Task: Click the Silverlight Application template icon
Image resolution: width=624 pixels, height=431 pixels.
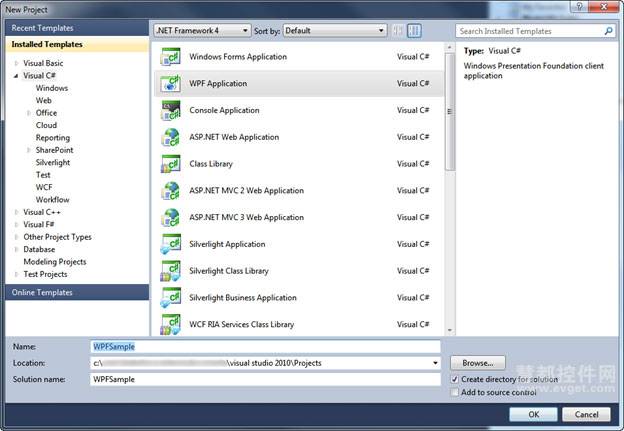Action: tap(171, 244)
